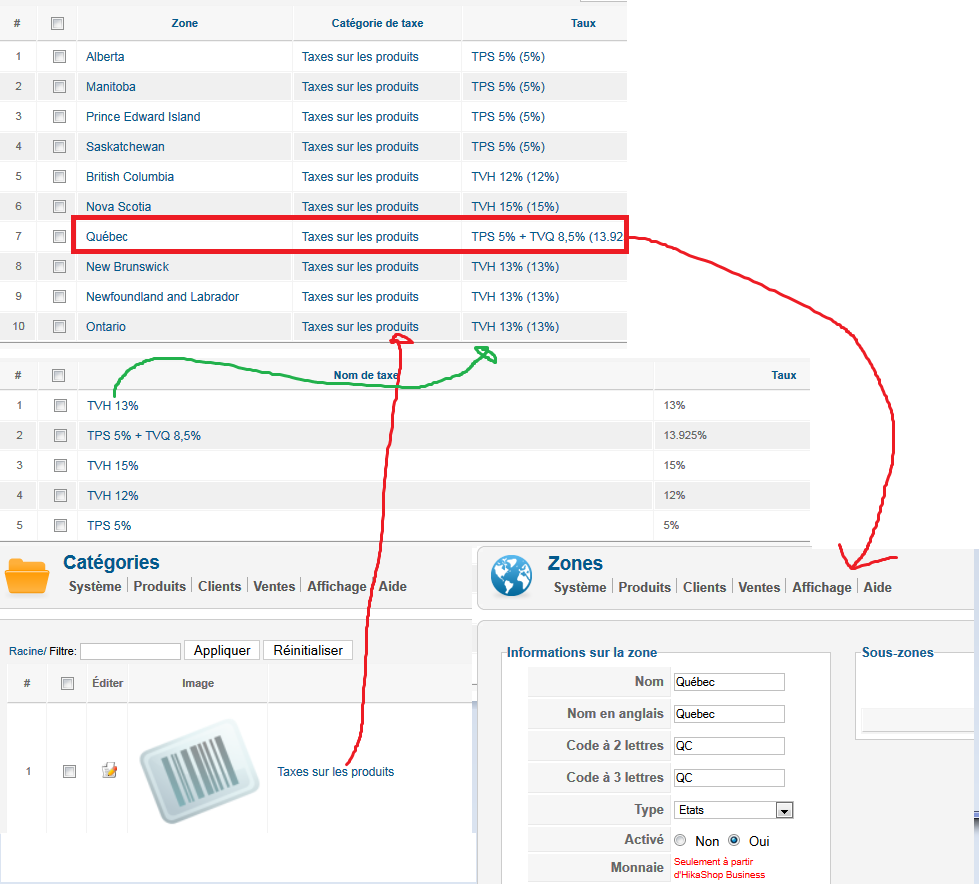Screen dimensions: 979x884
Task: Open Affichage menu in Catégories panel
Action: (x=337, y=586)
